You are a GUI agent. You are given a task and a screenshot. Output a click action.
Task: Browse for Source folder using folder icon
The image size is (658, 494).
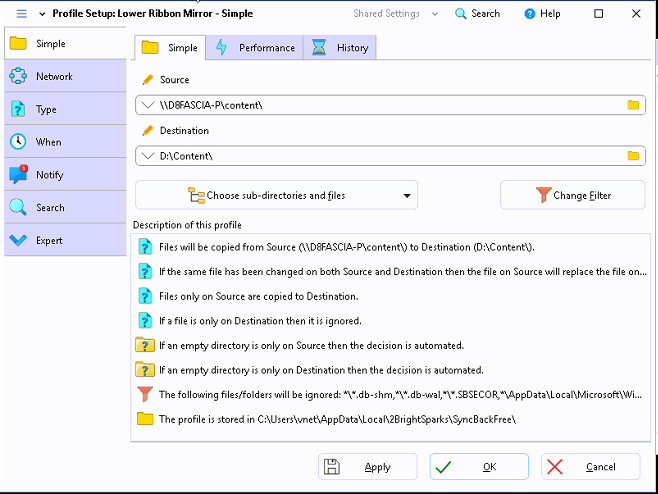(633, 105)
